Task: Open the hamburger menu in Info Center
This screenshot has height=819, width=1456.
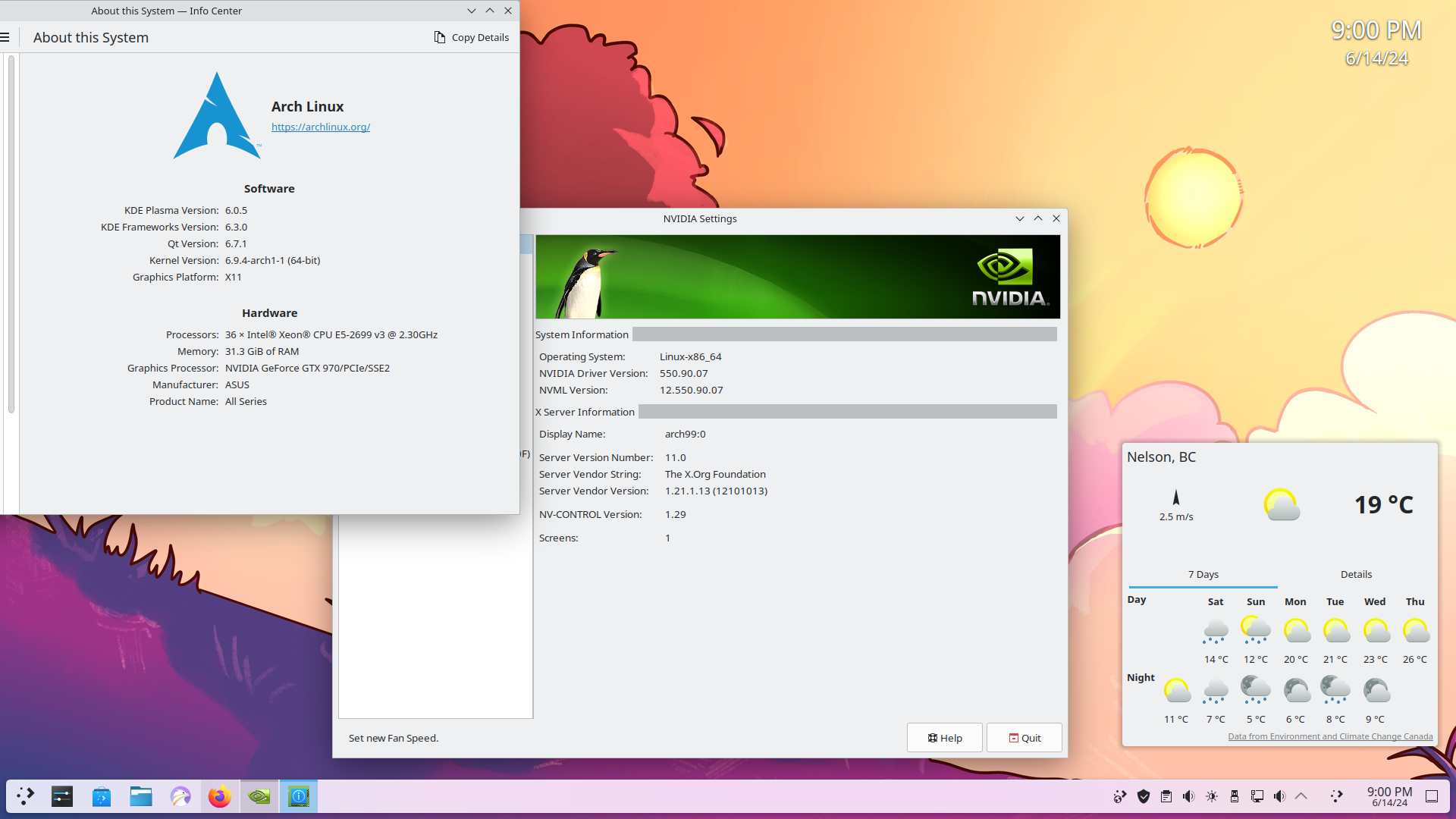Action: tap(5, 37)
